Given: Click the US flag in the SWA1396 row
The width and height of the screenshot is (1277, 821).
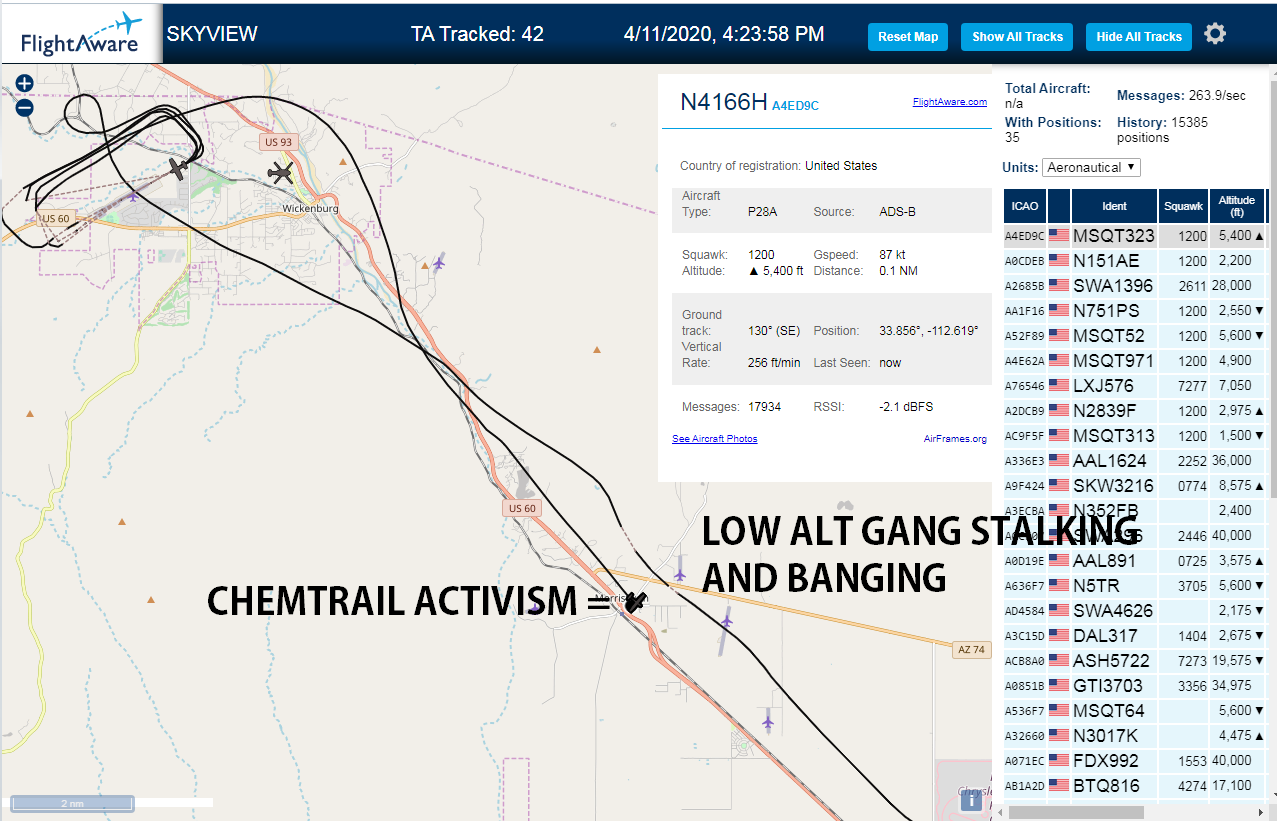Looking at the screenshot, I should (1059, 286).
